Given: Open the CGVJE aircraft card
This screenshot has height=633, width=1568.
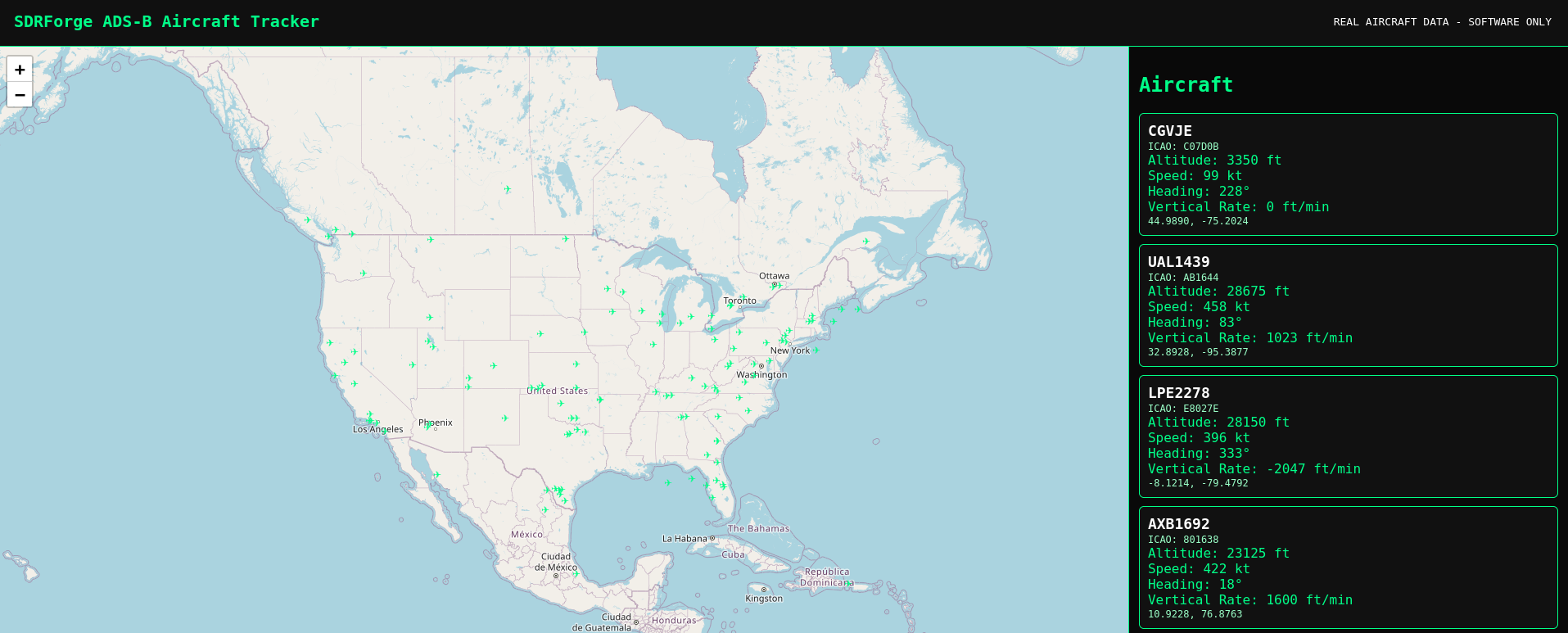Looking at the screenshot, I should click(1348, 174).
